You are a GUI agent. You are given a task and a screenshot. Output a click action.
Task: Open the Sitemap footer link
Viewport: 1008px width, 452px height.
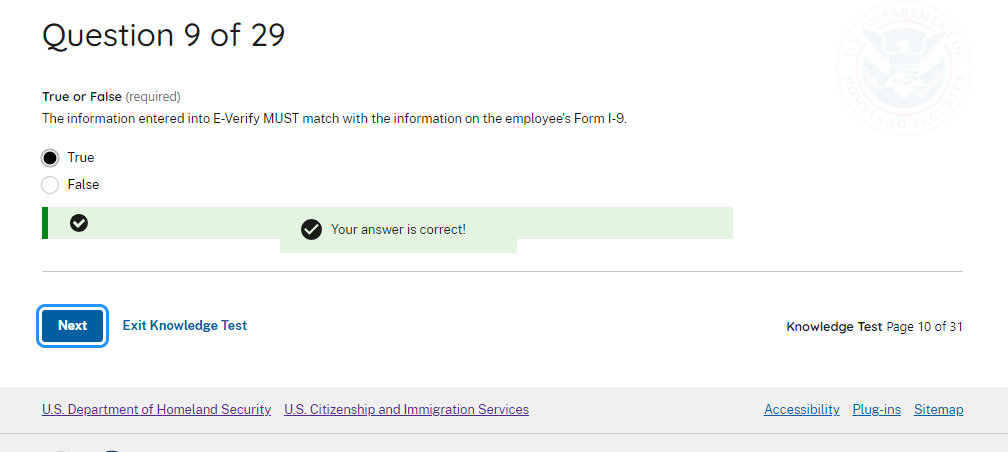[938, 409]
